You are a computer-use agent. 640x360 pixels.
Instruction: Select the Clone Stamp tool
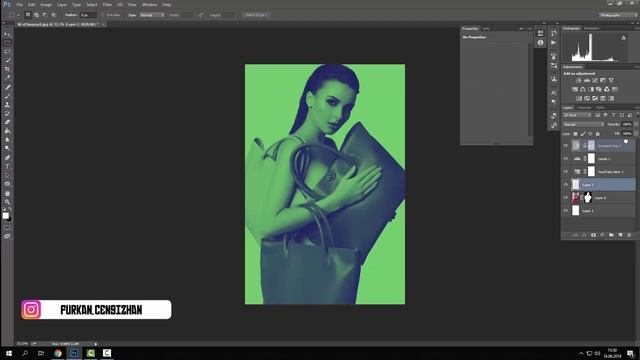tap(7, 104)
